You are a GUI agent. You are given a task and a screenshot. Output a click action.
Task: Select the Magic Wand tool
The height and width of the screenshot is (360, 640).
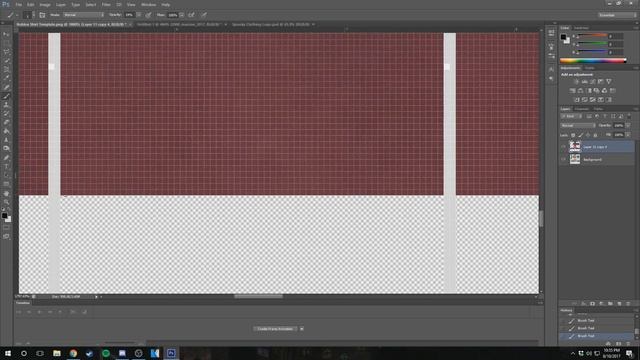6,60
